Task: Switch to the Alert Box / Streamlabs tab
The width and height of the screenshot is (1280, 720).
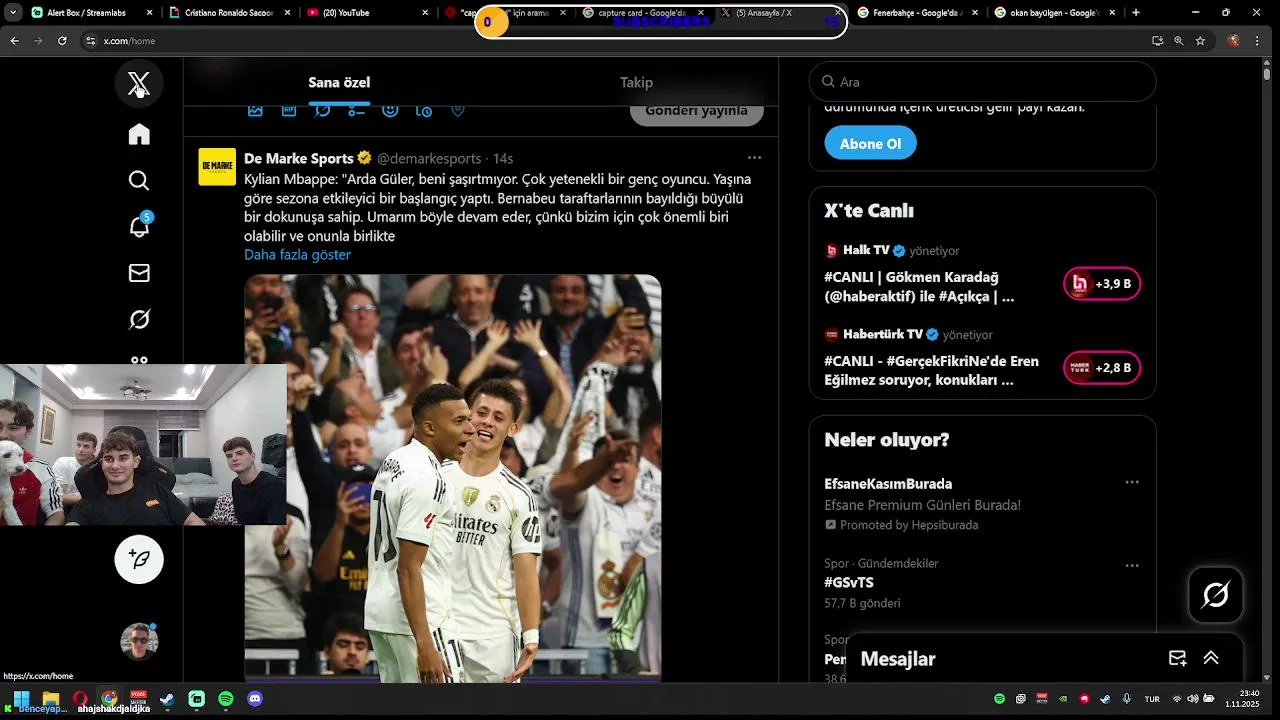Action: (x=92, y=13)
